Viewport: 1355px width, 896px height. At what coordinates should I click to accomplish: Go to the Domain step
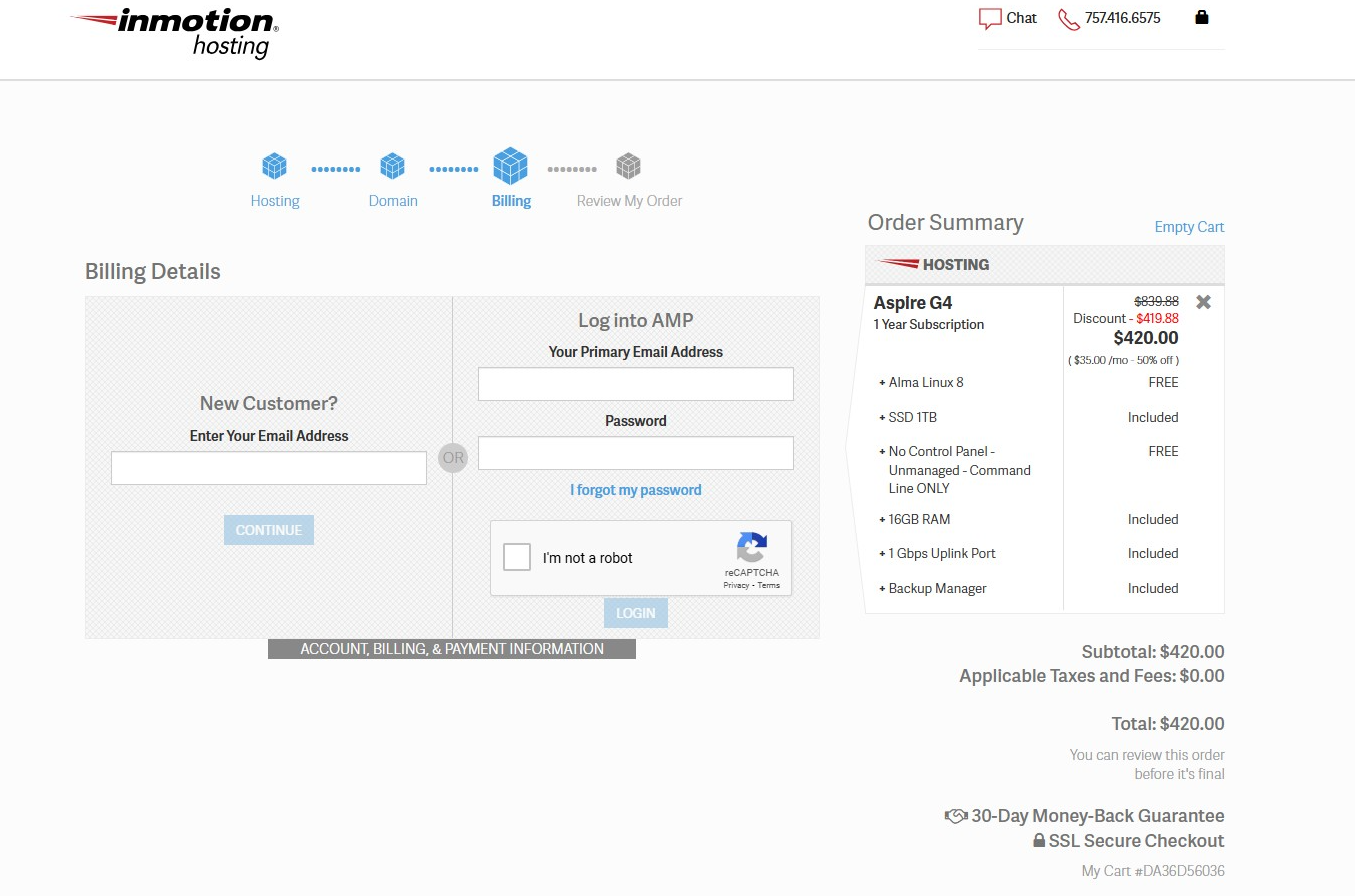(393, 201)
